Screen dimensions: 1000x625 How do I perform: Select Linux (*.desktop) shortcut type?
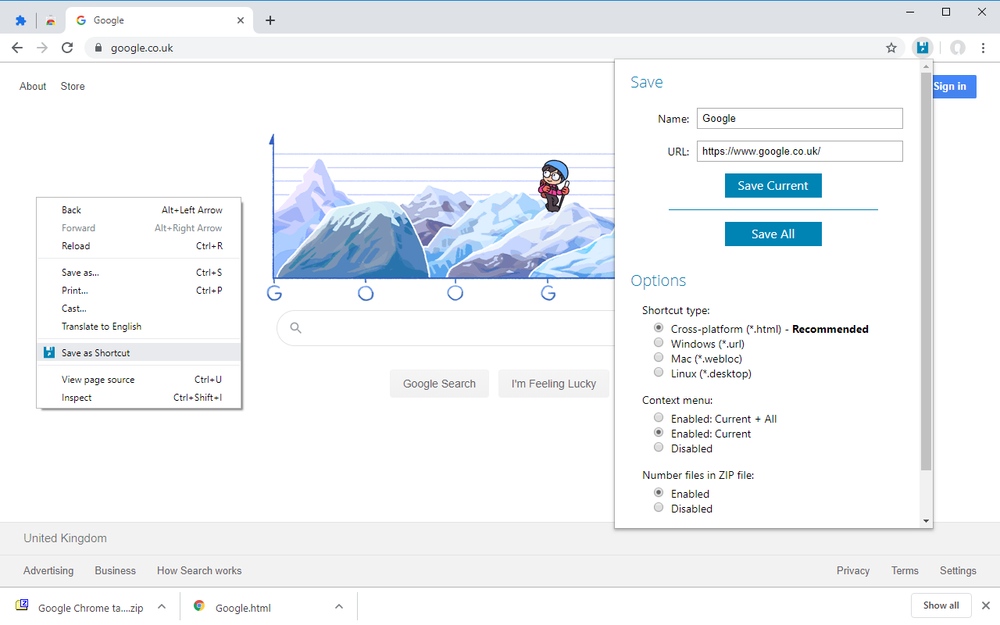click(658, 372)
